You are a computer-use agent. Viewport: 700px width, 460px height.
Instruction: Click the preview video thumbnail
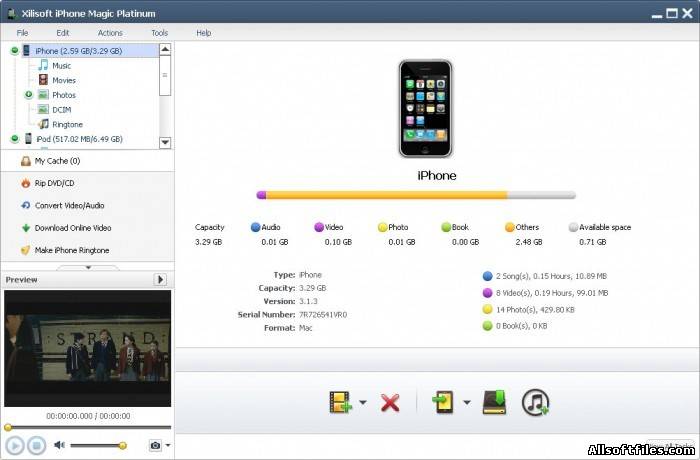click(88, 348)
